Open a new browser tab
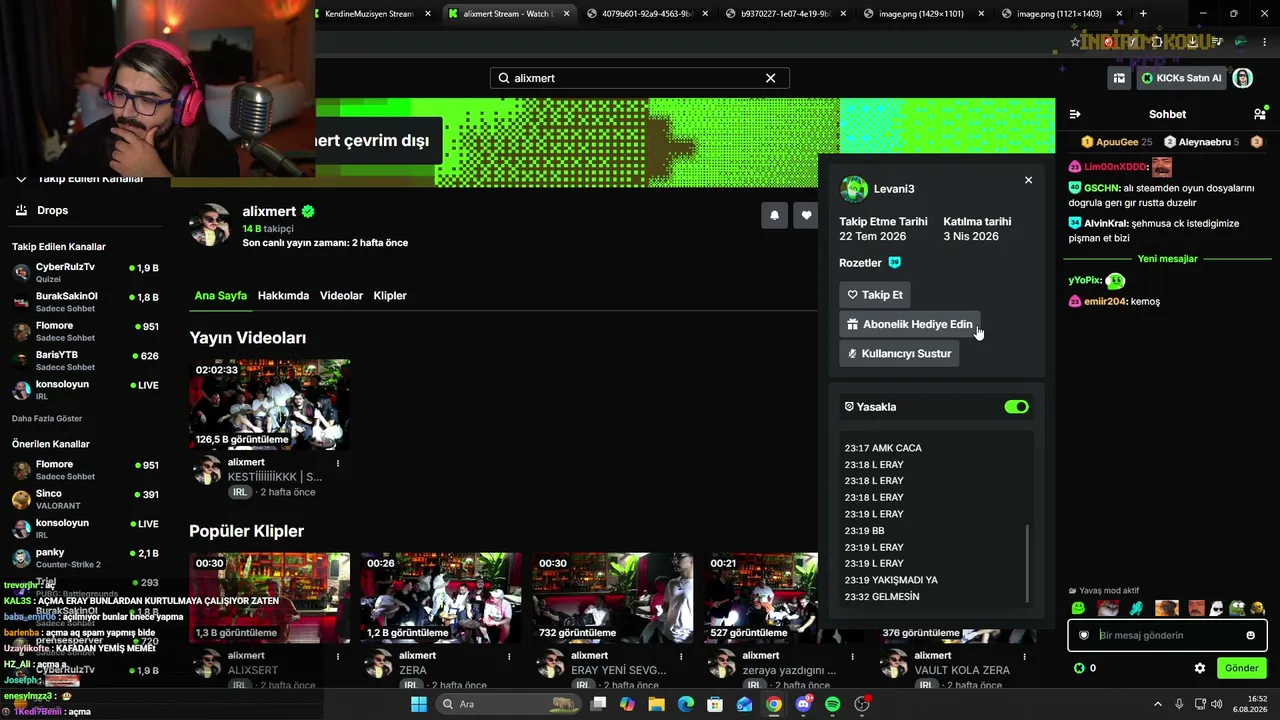The image size is (1280, 720). point(1143,14)
